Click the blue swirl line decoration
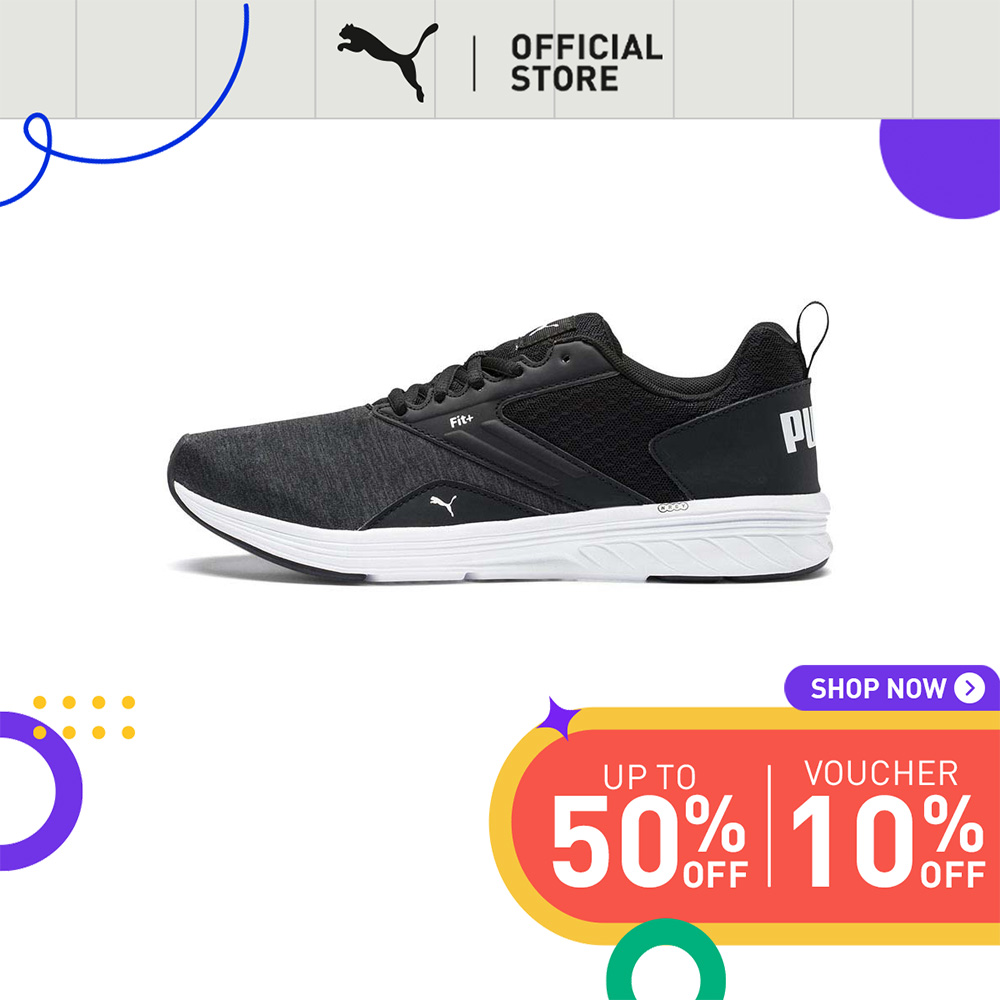The width and height of the screenshot is (1000, 1000). point(125,105)
